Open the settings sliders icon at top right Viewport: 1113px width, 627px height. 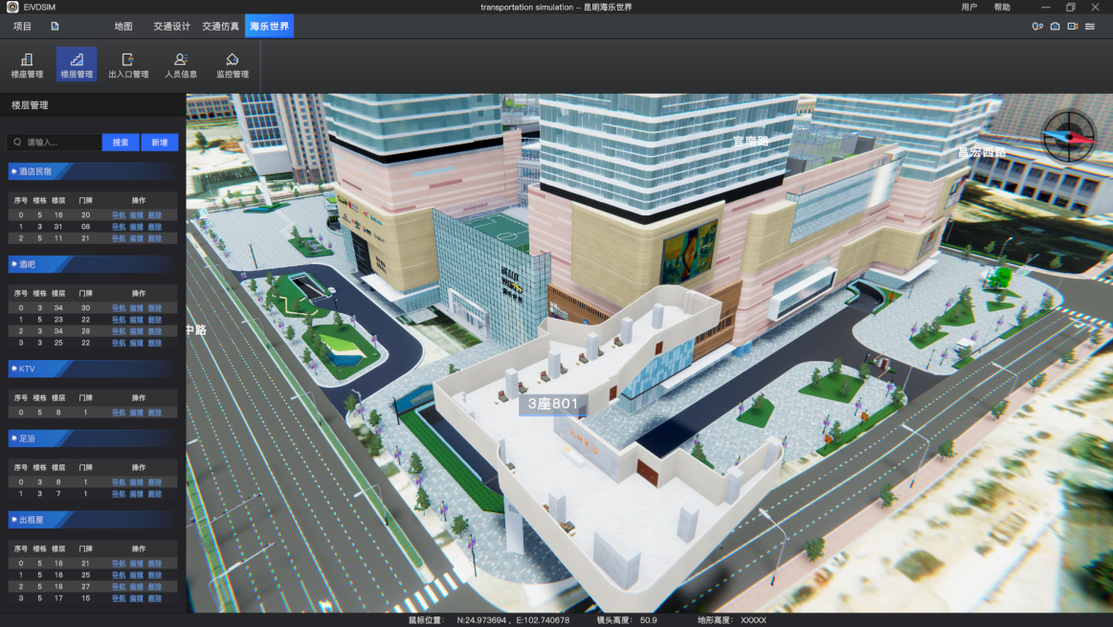click(x=1090, y=26)
